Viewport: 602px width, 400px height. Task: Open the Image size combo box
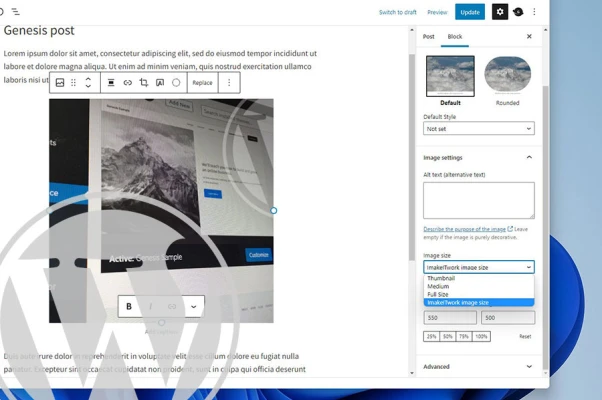[479, 267]
